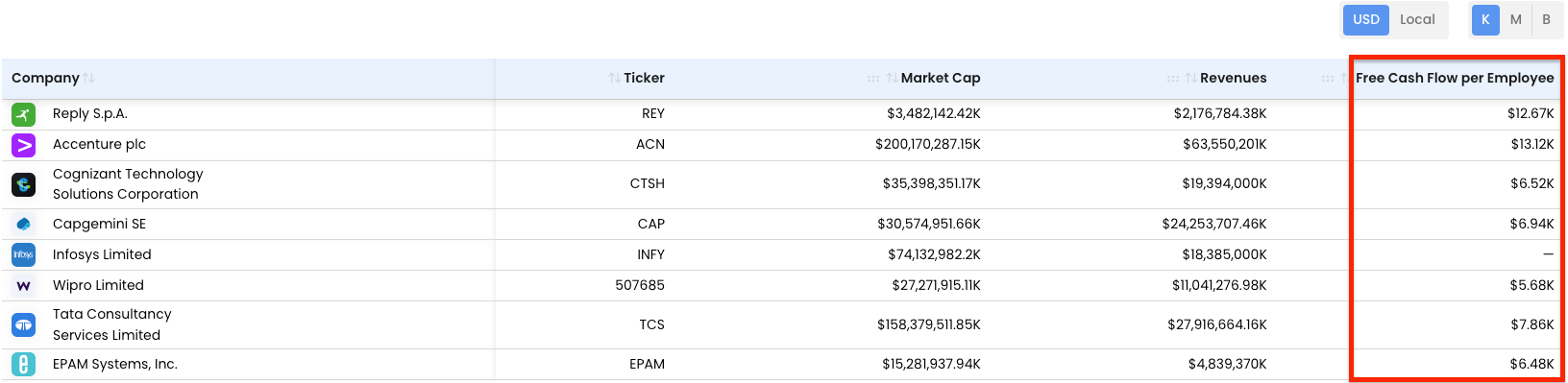Image resolution: width=1568 pixels, height=383 pixels.
Task: Click the Accenture purple logo icon
Action: 23,145
